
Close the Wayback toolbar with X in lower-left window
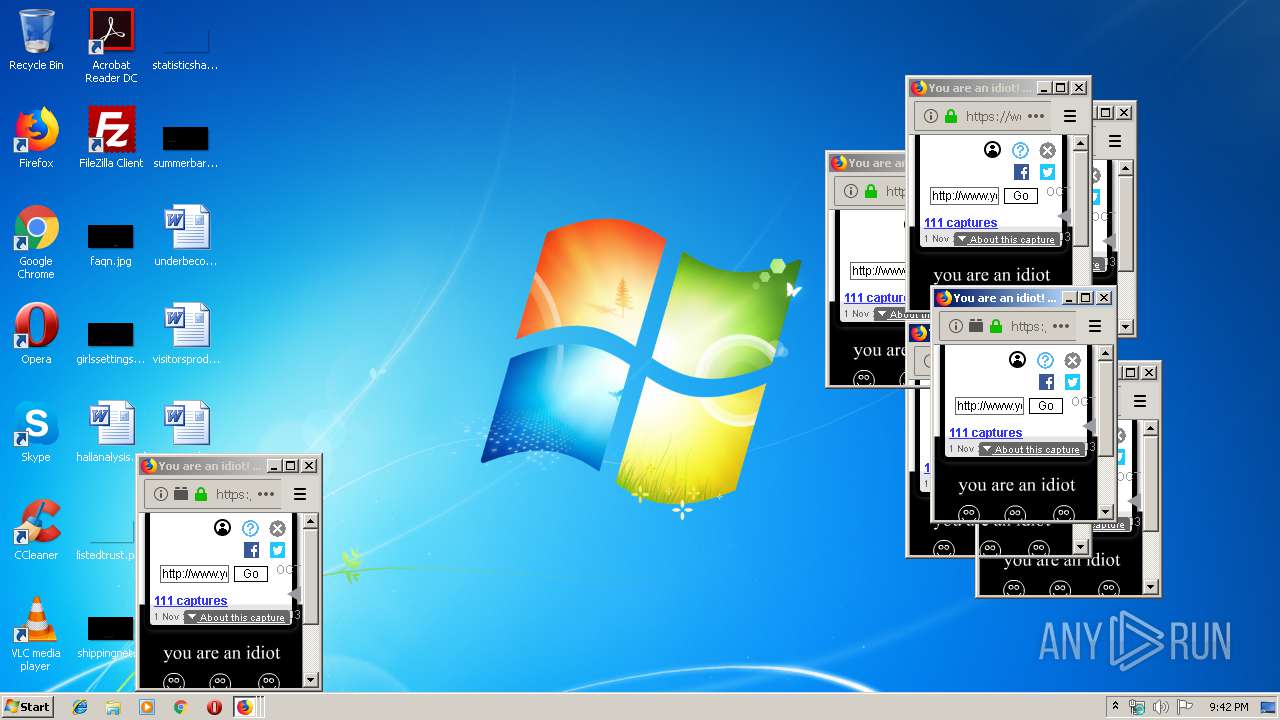pyautogui.click(x=277, y=528)
